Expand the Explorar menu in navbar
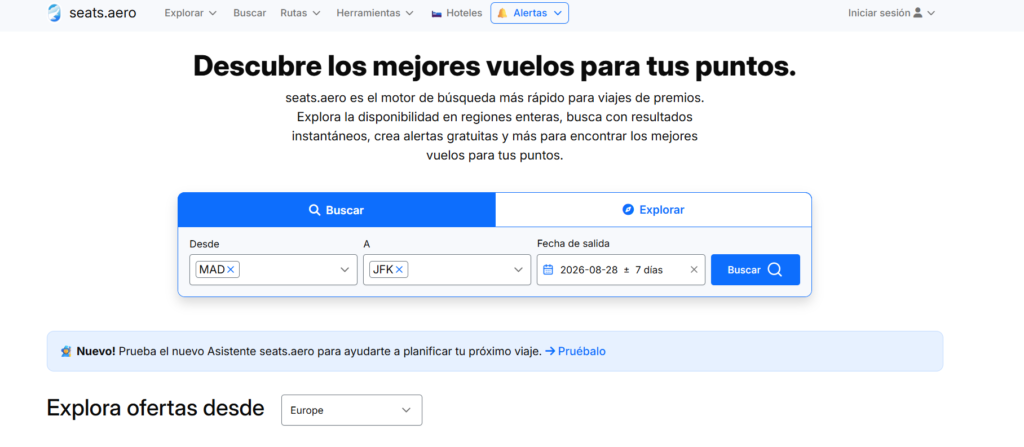Viewport: 1024px width, 447px height. click(x=191, y=13)
